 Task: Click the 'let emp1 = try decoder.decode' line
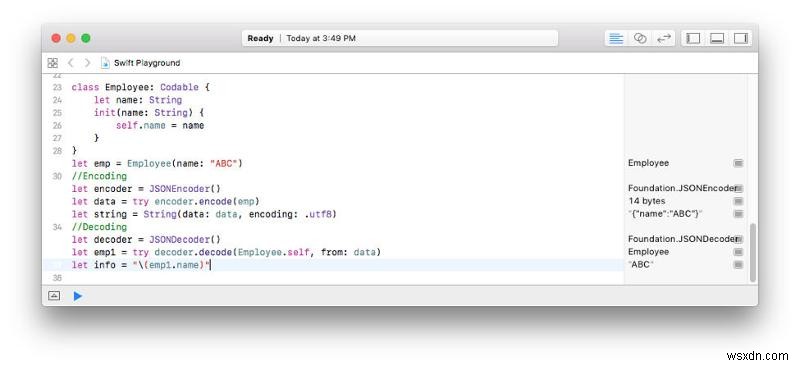pyautogui.click(x=227, y=252)
